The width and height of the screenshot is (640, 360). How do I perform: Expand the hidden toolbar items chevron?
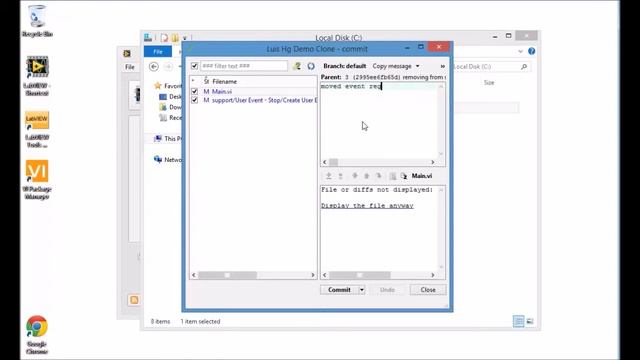442,66
